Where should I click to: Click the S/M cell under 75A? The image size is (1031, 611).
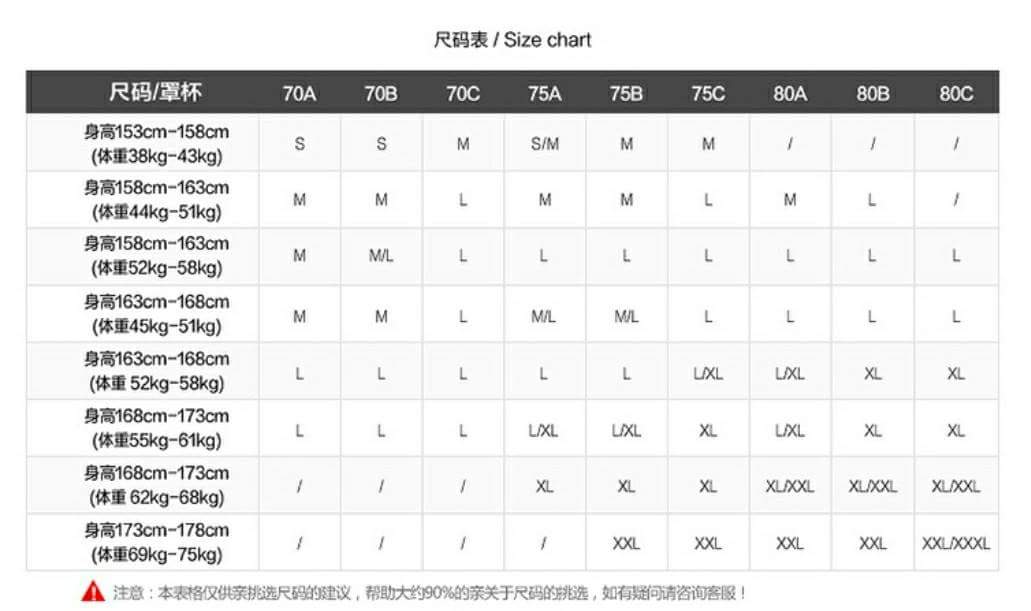point(544,144)
